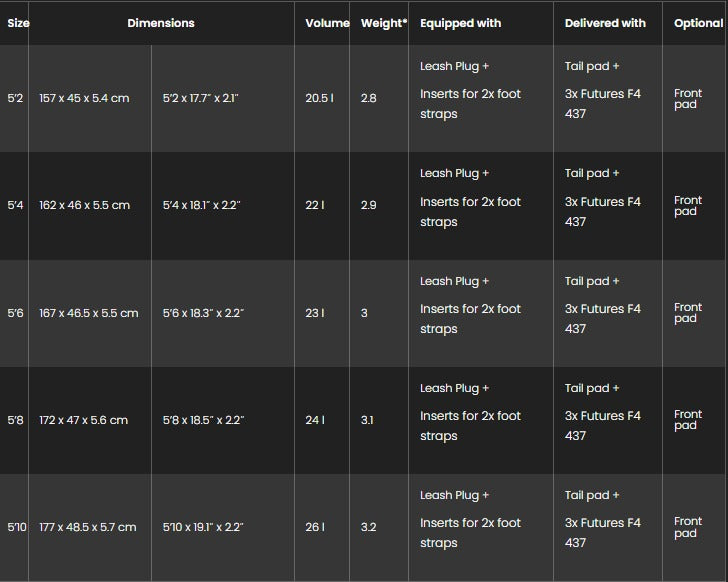Click the Size column header
This screenshot has width=728, height=582.
point(17,23)
